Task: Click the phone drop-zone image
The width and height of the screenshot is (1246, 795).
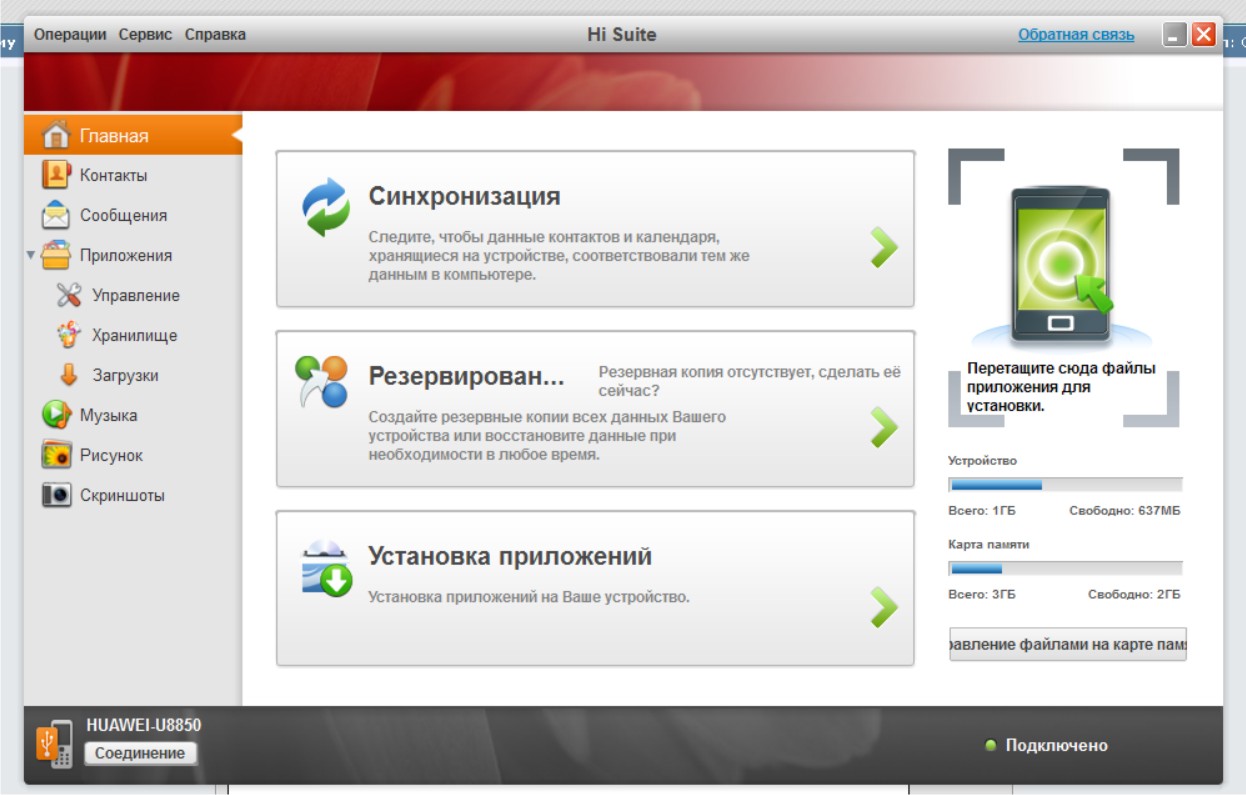Action: (1061, 265)
